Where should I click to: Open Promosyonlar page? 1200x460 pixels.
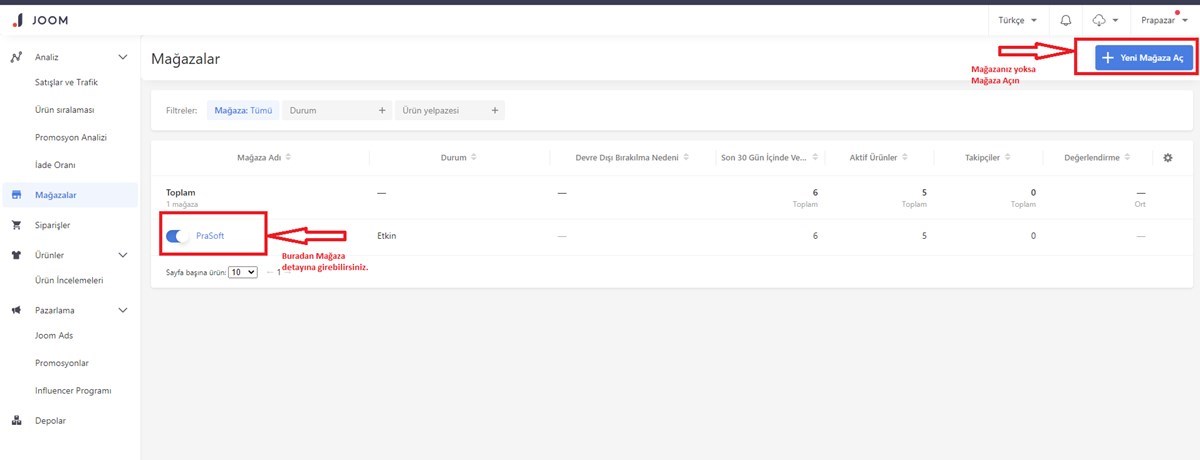pos(62,363)
